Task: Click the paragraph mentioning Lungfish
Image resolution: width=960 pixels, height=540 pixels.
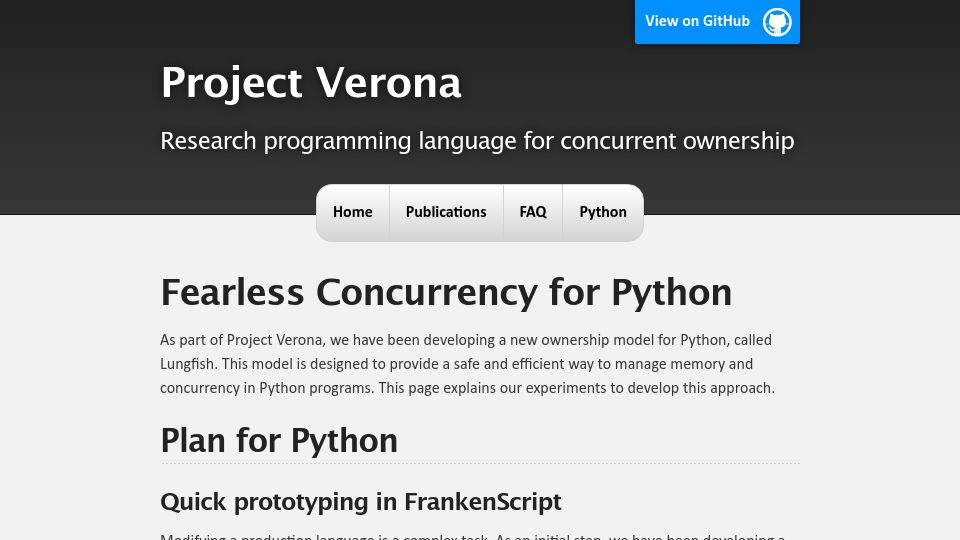Action: coord(467,364)
